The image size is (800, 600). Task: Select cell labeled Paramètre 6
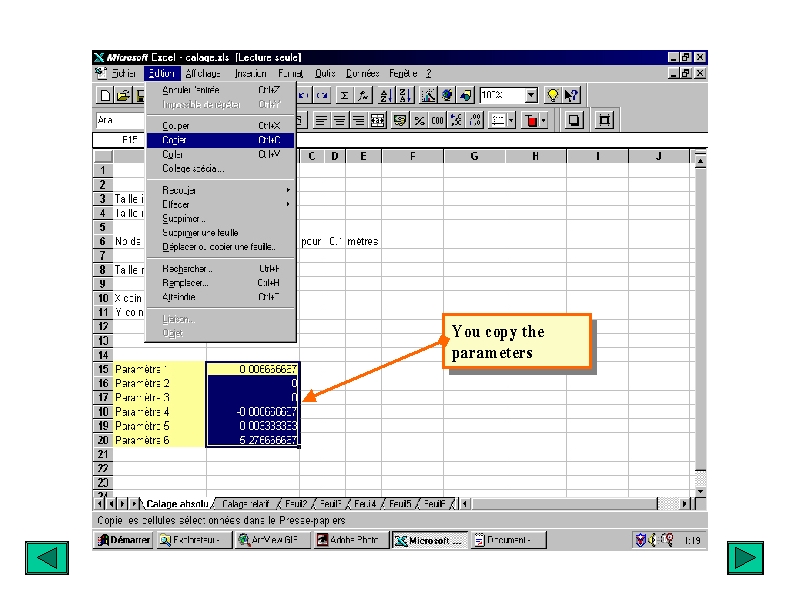160,440
